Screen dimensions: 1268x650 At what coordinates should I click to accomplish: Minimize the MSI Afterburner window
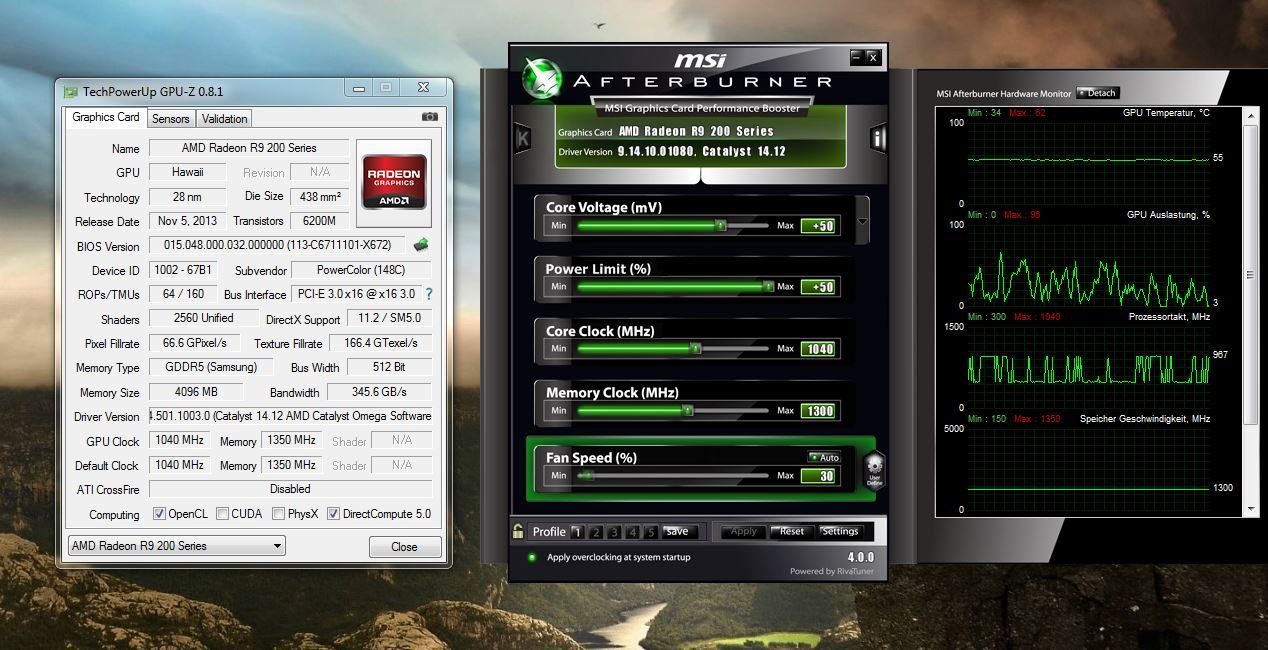[857, 57]
